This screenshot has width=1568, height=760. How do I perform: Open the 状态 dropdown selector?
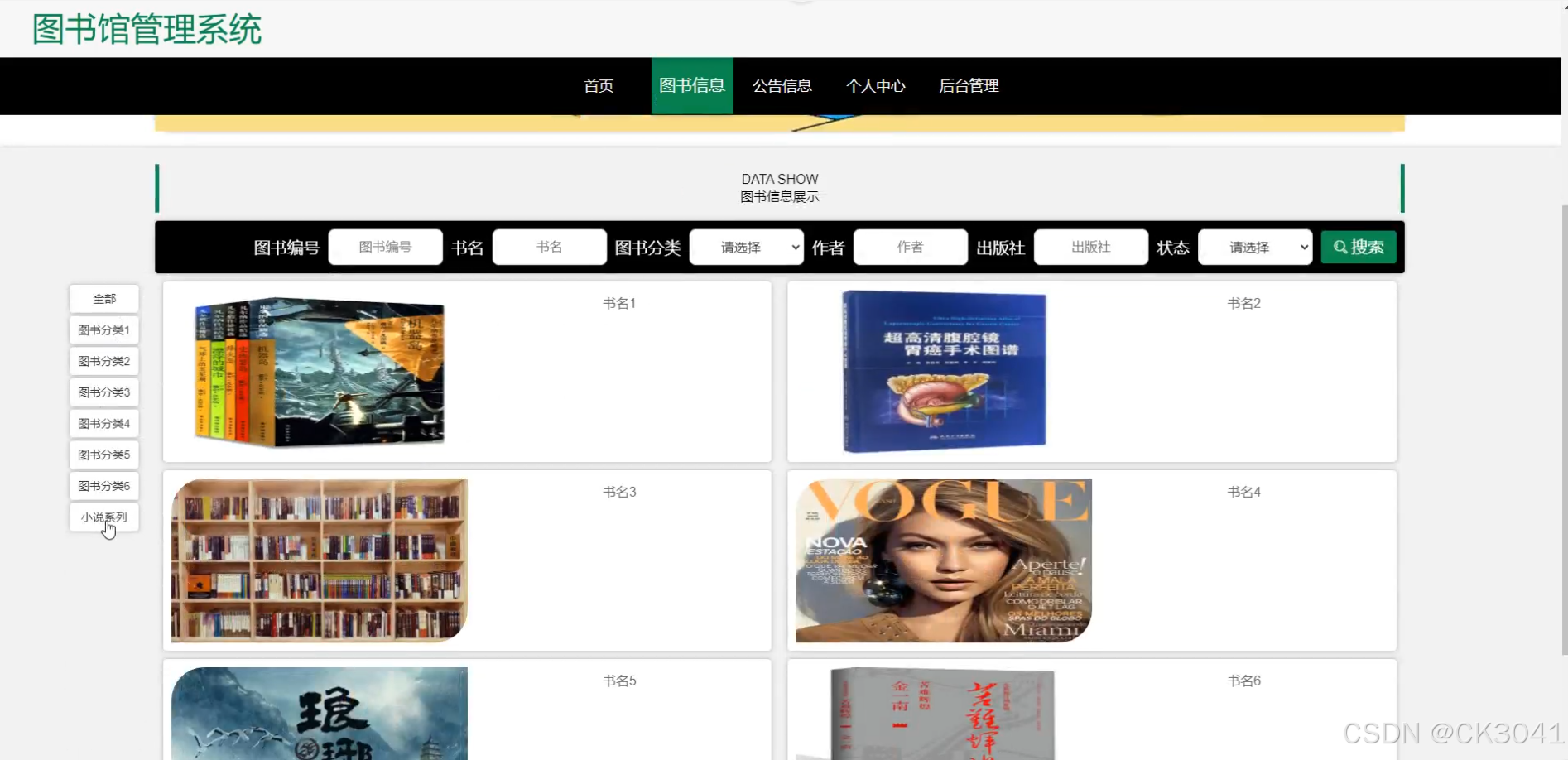pyautogui.click(x=1255, y=247)
